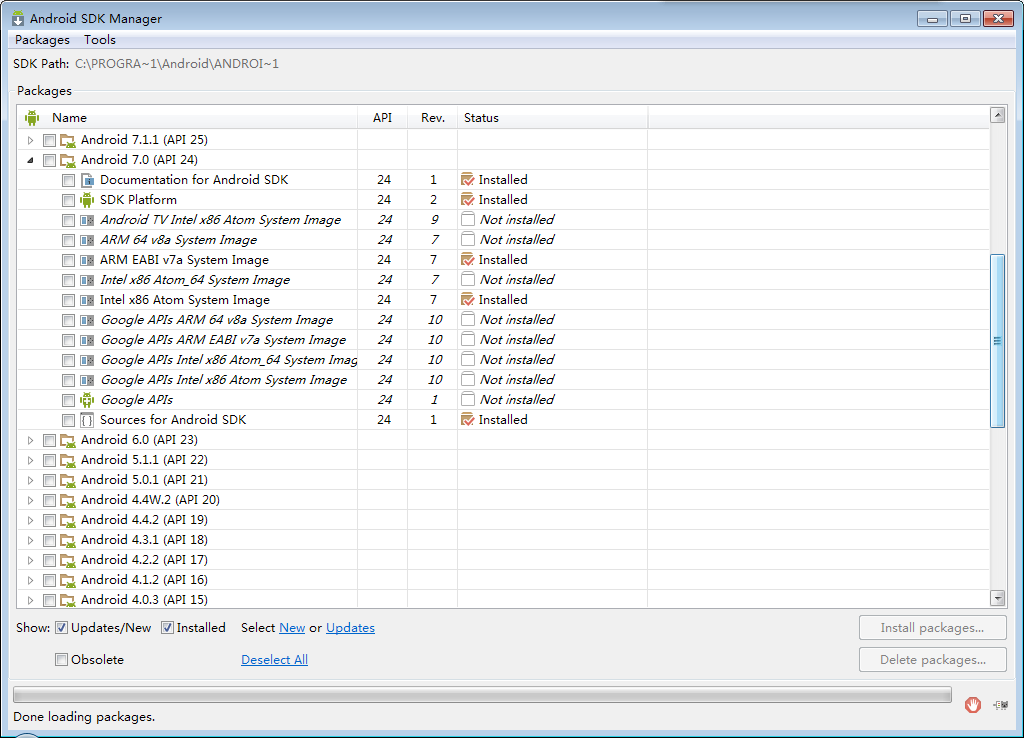This screenshot has width=1024, height=738.
Task: Click the red stop hand icon
Action: (973, 705)
